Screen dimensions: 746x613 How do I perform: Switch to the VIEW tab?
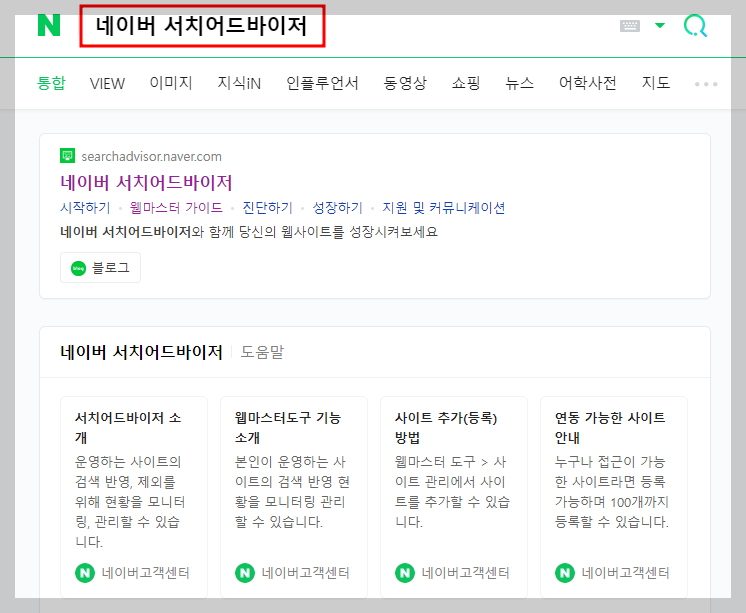[107, 83]
